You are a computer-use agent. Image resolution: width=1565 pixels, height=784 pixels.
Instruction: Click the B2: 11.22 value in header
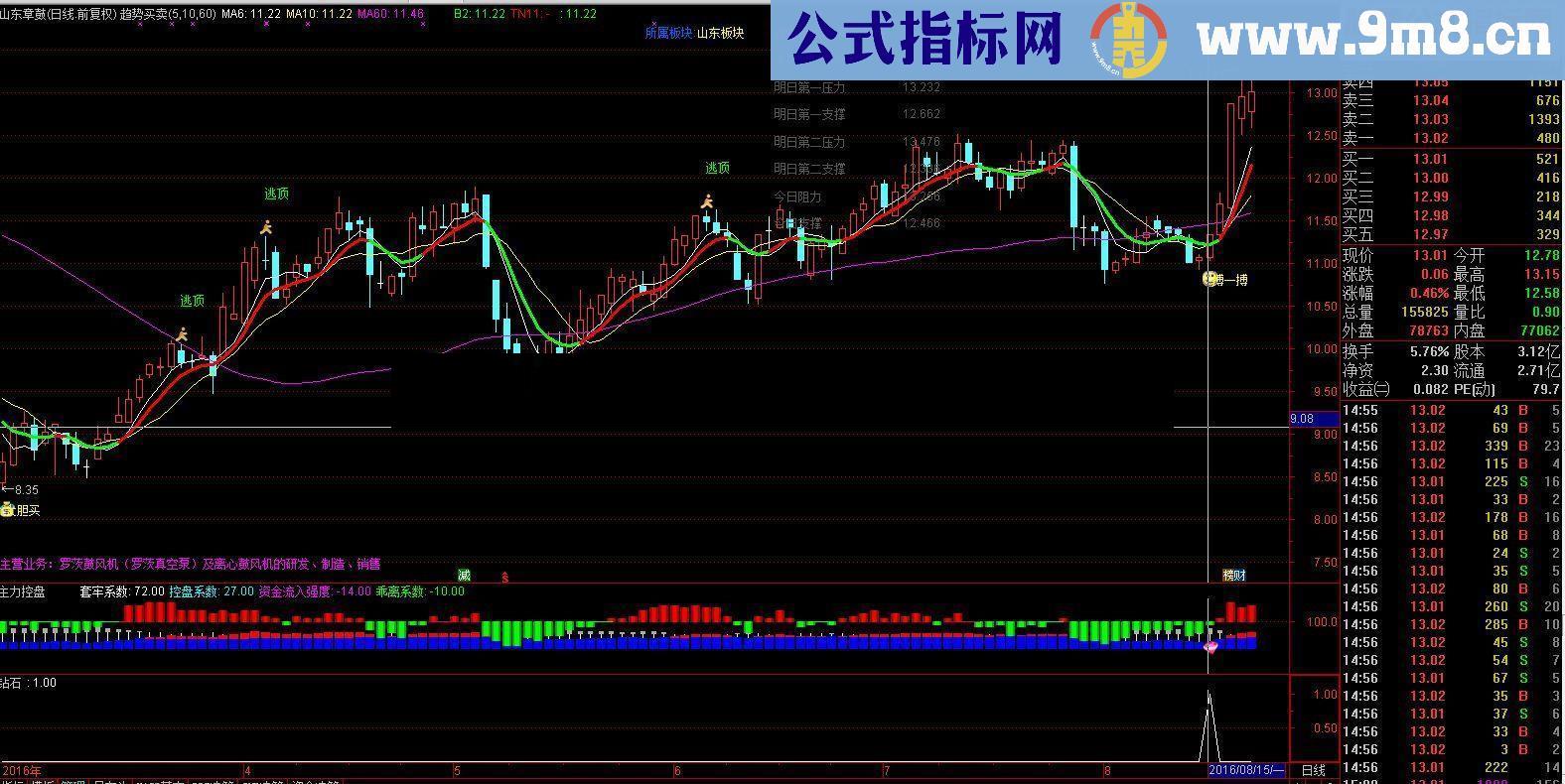[x=479, y=14]
